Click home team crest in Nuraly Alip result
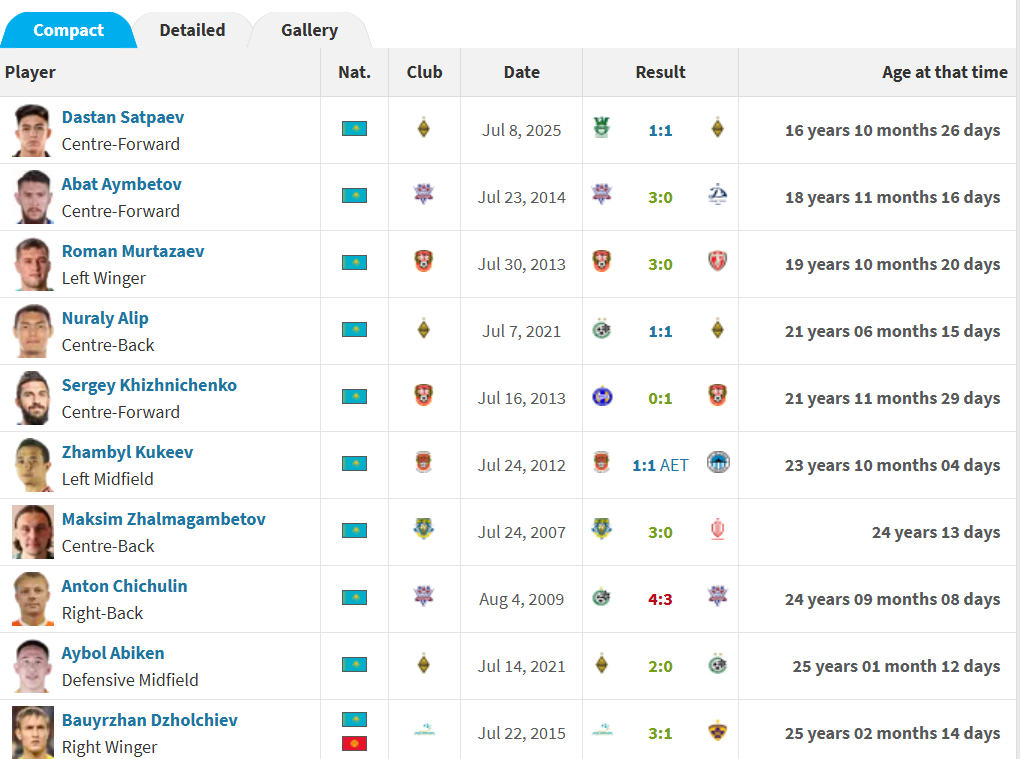 coord(601,329)
